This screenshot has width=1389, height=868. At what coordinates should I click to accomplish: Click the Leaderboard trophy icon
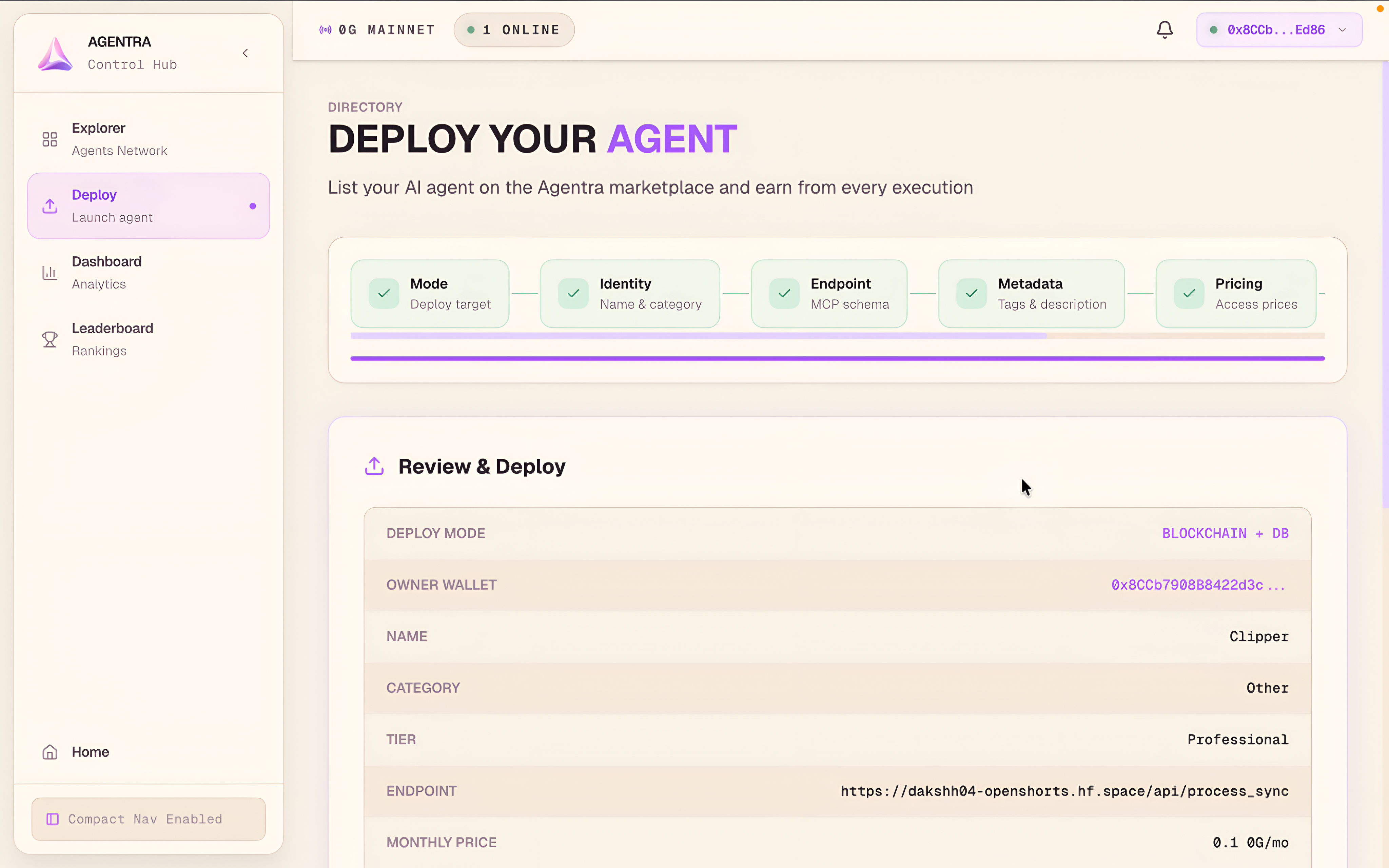[x=50, y=339]
